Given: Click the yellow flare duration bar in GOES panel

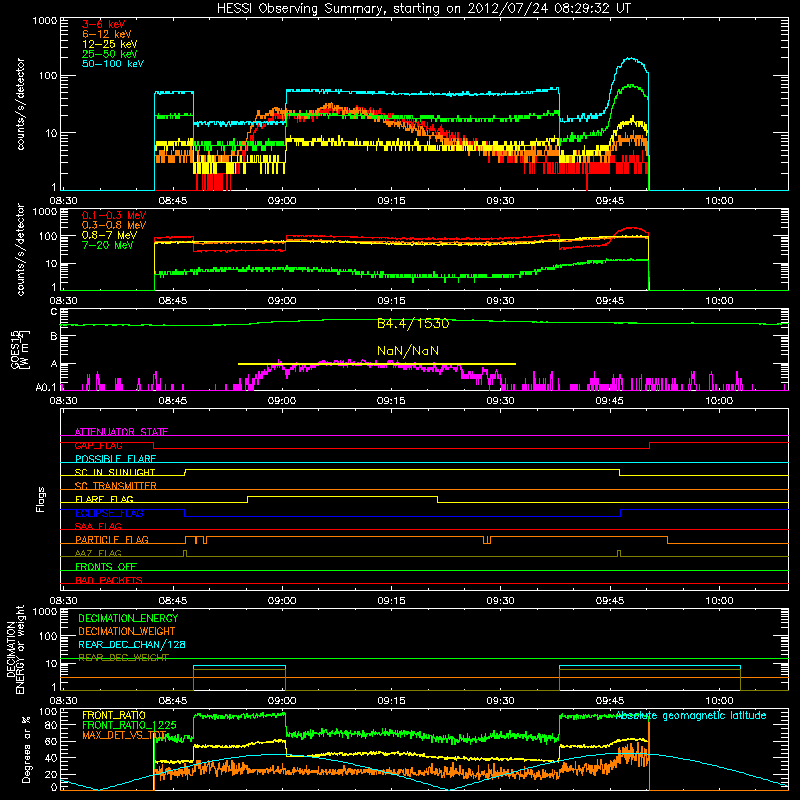Looking at the screenshot, I should tap(377, 364).
